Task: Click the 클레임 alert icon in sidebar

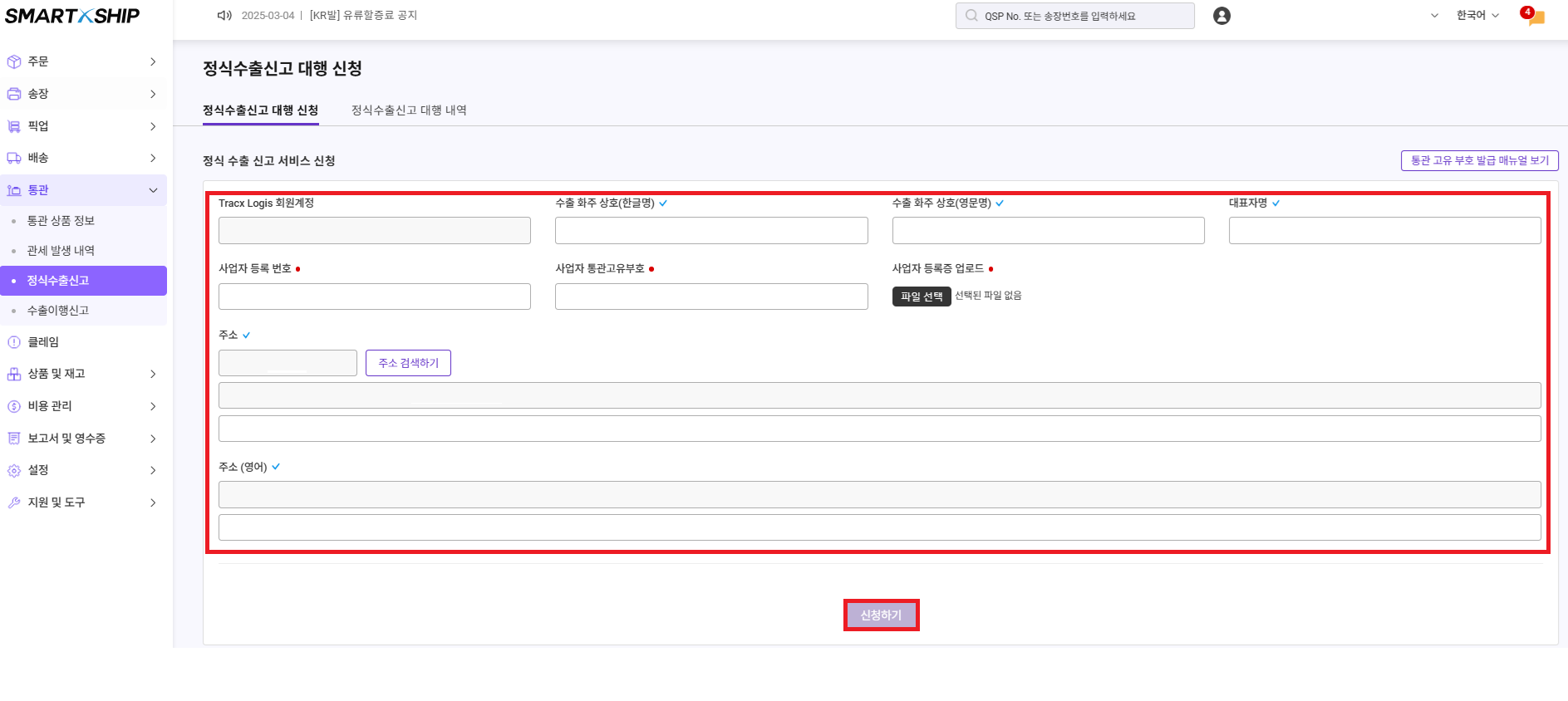Action: pos(14,342)
